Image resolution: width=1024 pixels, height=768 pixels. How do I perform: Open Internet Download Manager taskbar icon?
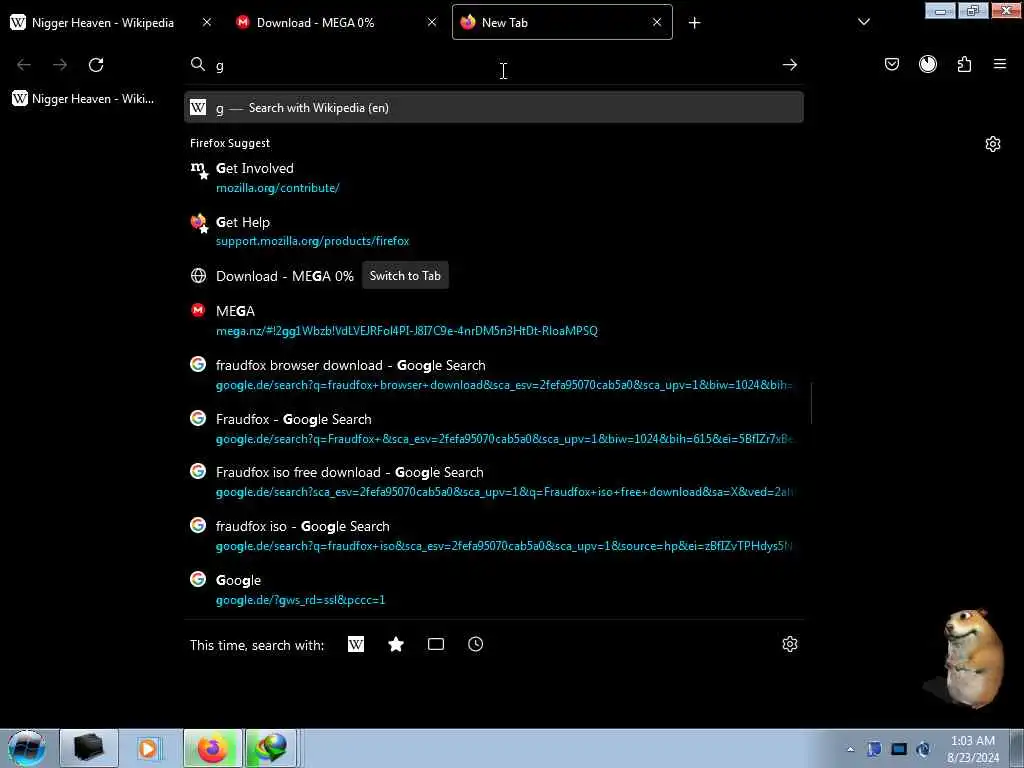[x=272, y=748]
